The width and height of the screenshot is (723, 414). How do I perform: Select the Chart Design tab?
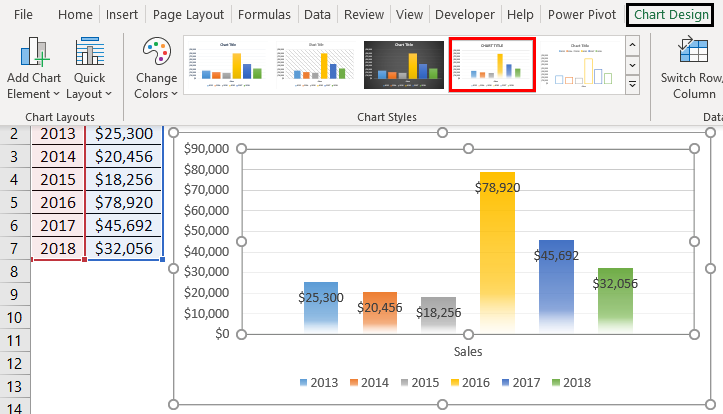(671, 15)
